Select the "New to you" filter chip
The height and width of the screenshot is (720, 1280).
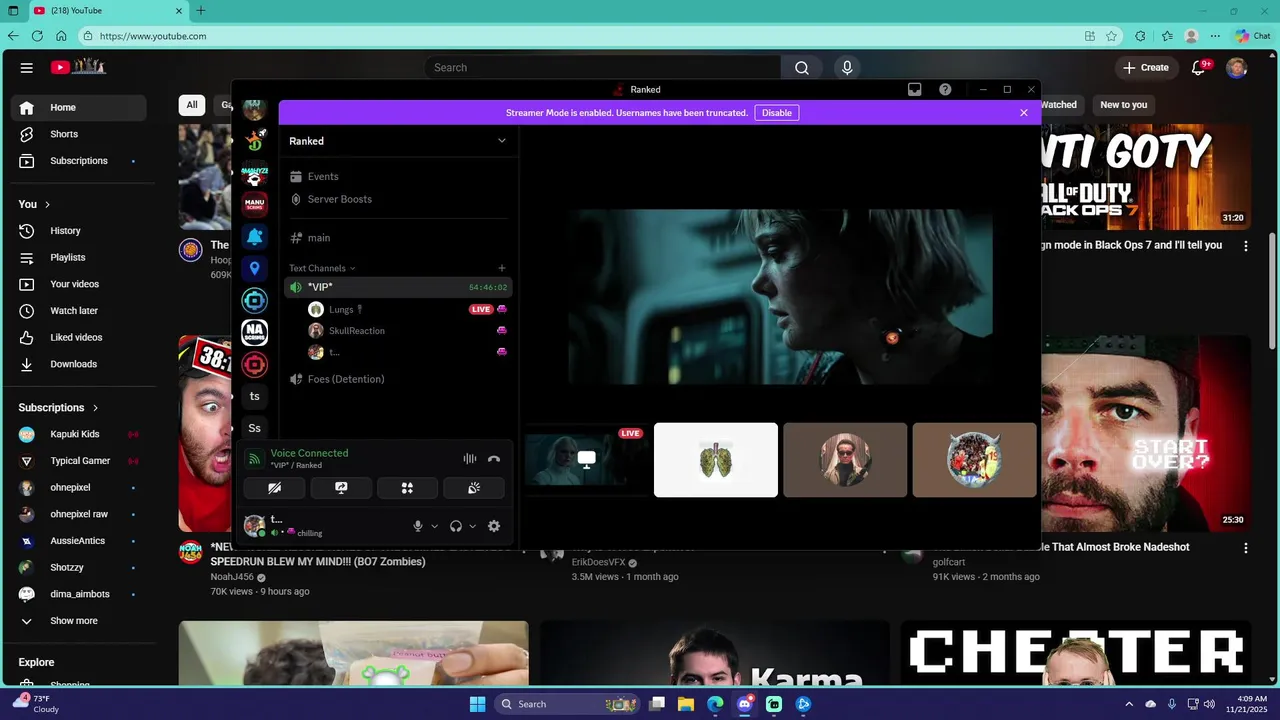click(x=1123, y=105)
